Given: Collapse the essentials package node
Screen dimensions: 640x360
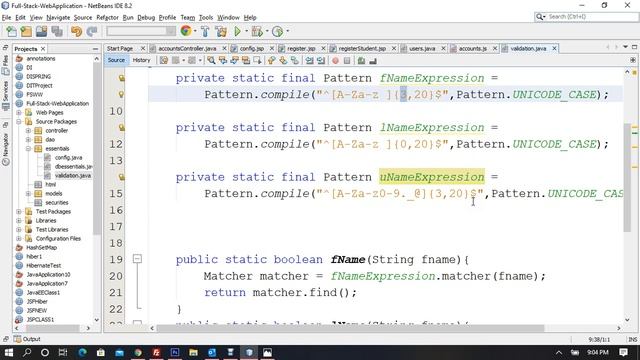Looking at the screenshot, I should 28,149.
